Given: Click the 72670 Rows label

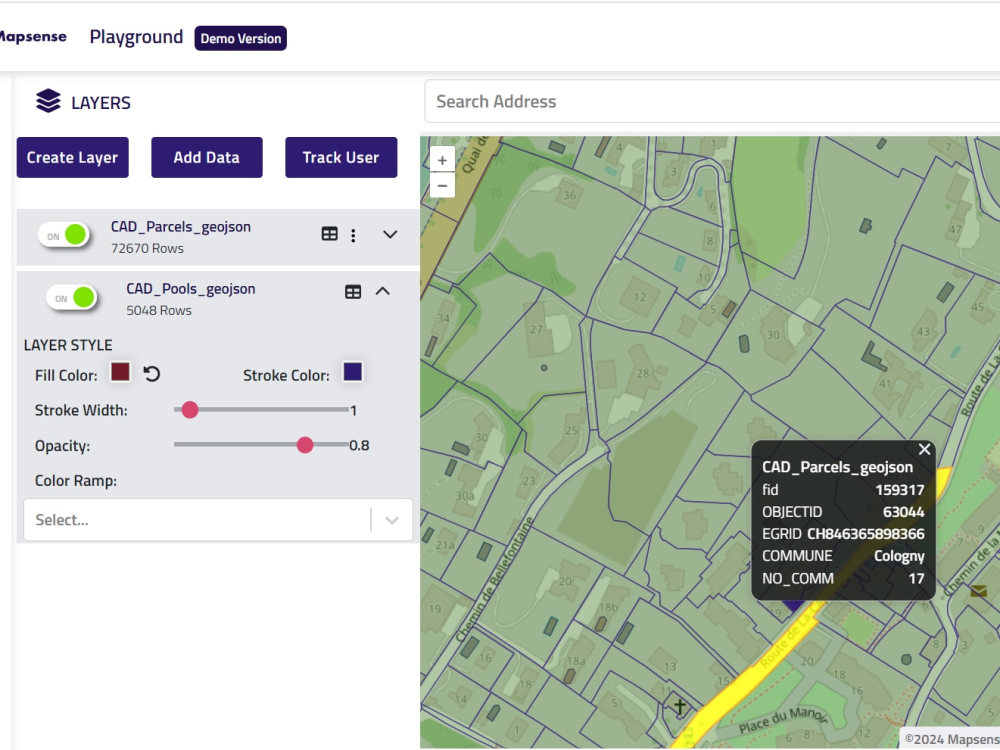Looking at the screenshot, I should click(147, 248).
